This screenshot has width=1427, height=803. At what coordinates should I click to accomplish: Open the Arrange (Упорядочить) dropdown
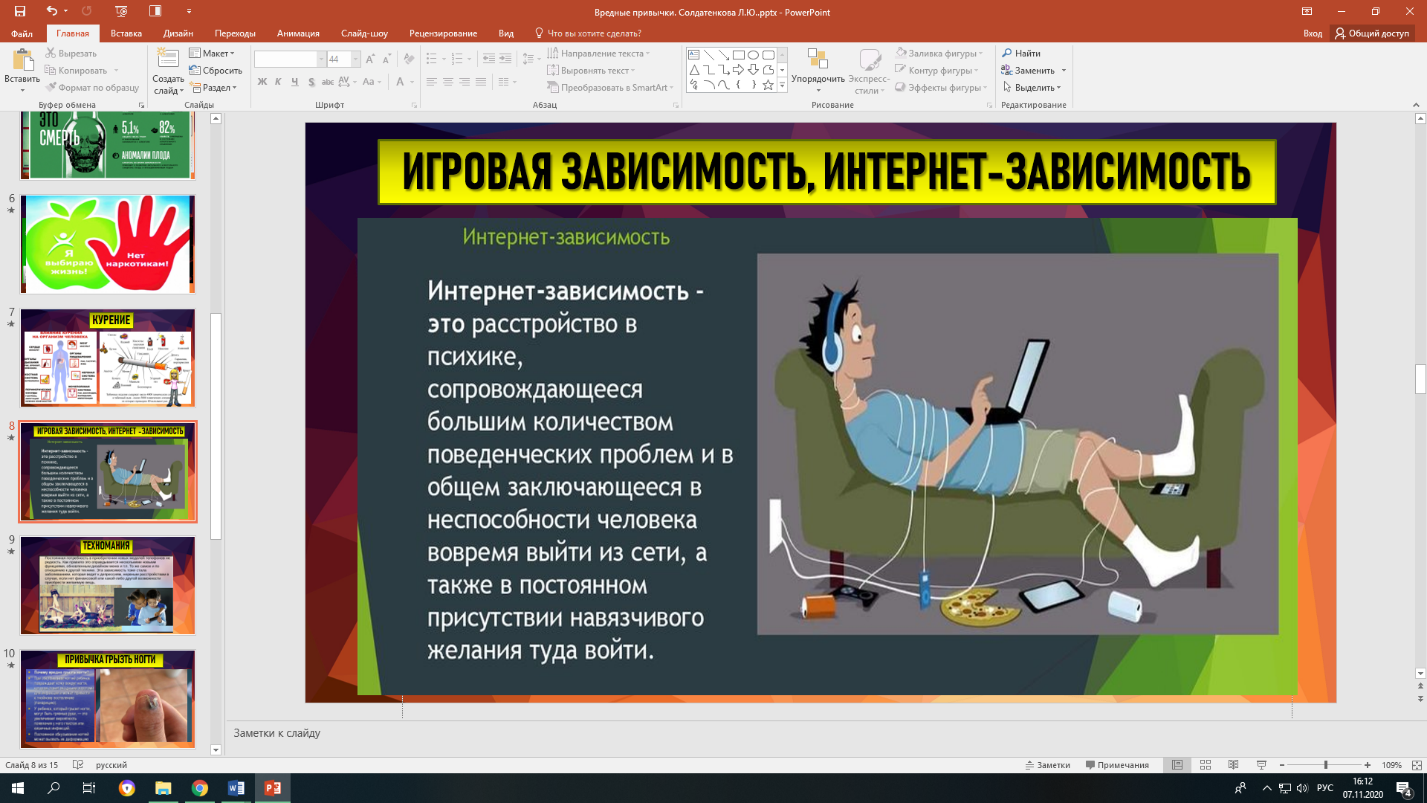click(818, 70)
